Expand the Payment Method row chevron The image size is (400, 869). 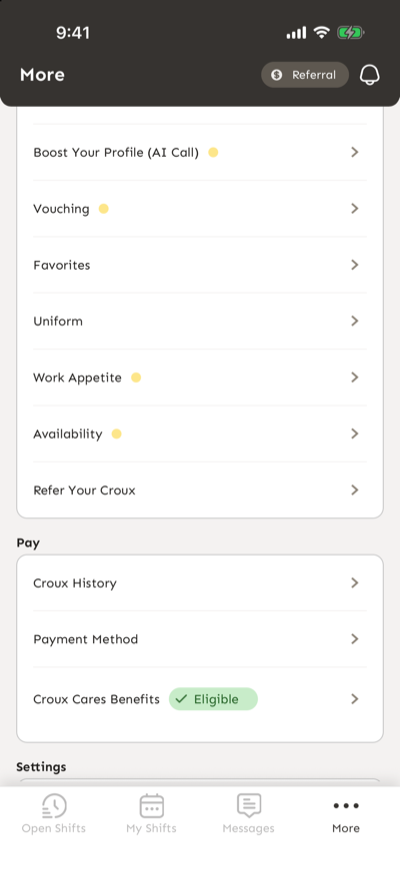(355, 639)
